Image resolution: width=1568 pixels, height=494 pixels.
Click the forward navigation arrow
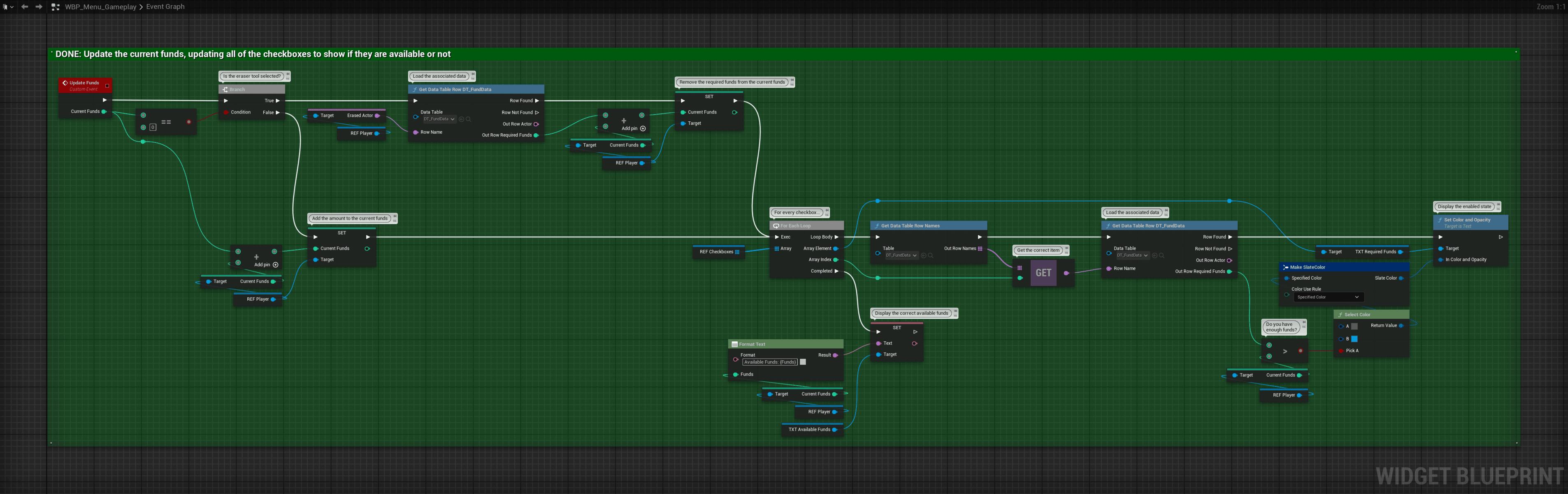39,7
